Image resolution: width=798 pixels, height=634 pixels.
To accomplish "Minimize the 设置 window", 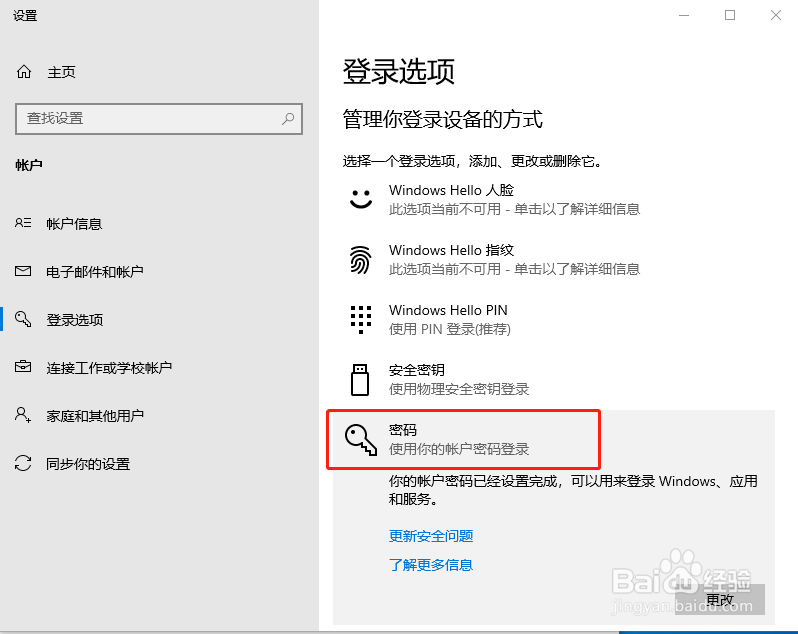I will 684,15.
